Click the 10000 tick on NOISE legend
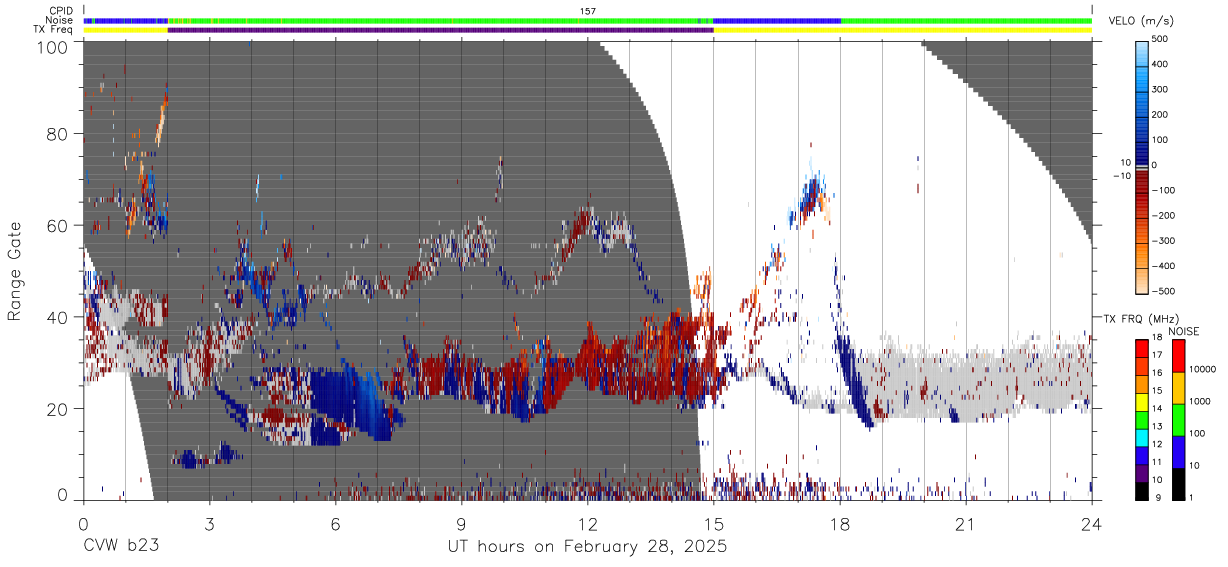The image size is (1228, 567). coord(1202,370)
